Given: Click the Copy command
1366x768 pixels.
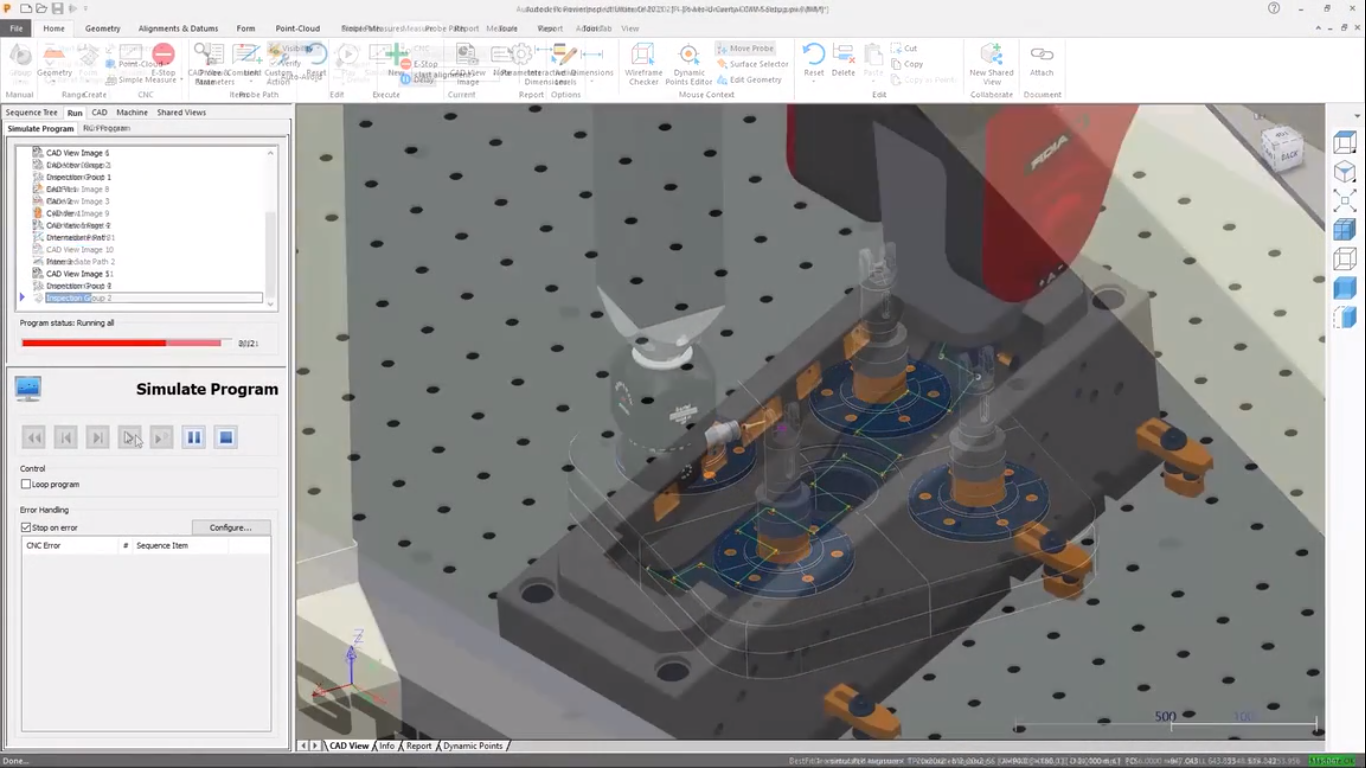Looking at the screenshot, I should click(x=906, y=64).
